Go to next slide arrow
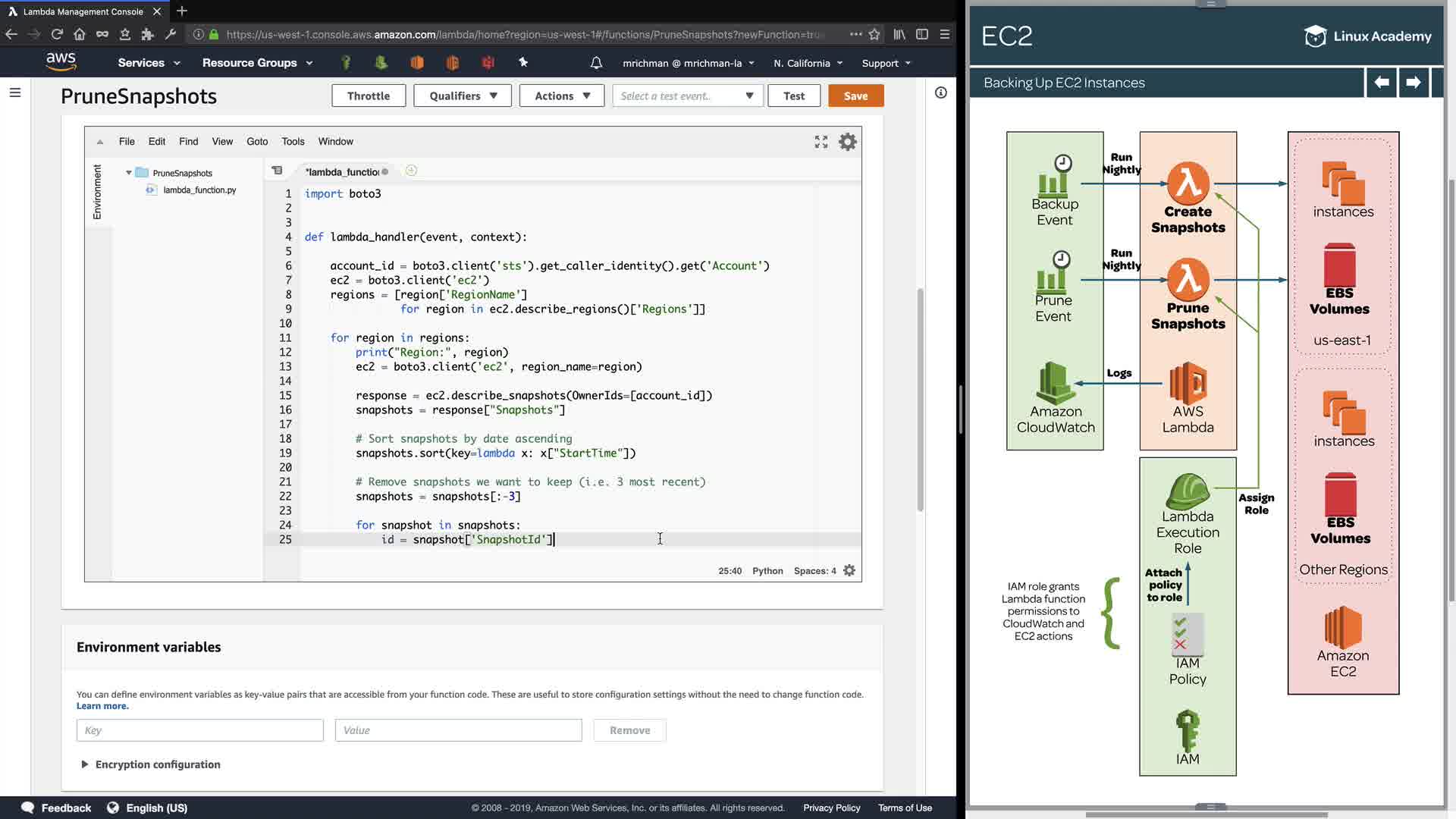The width and height of the screenshot is (1456, 819). tap(1413, 82)
